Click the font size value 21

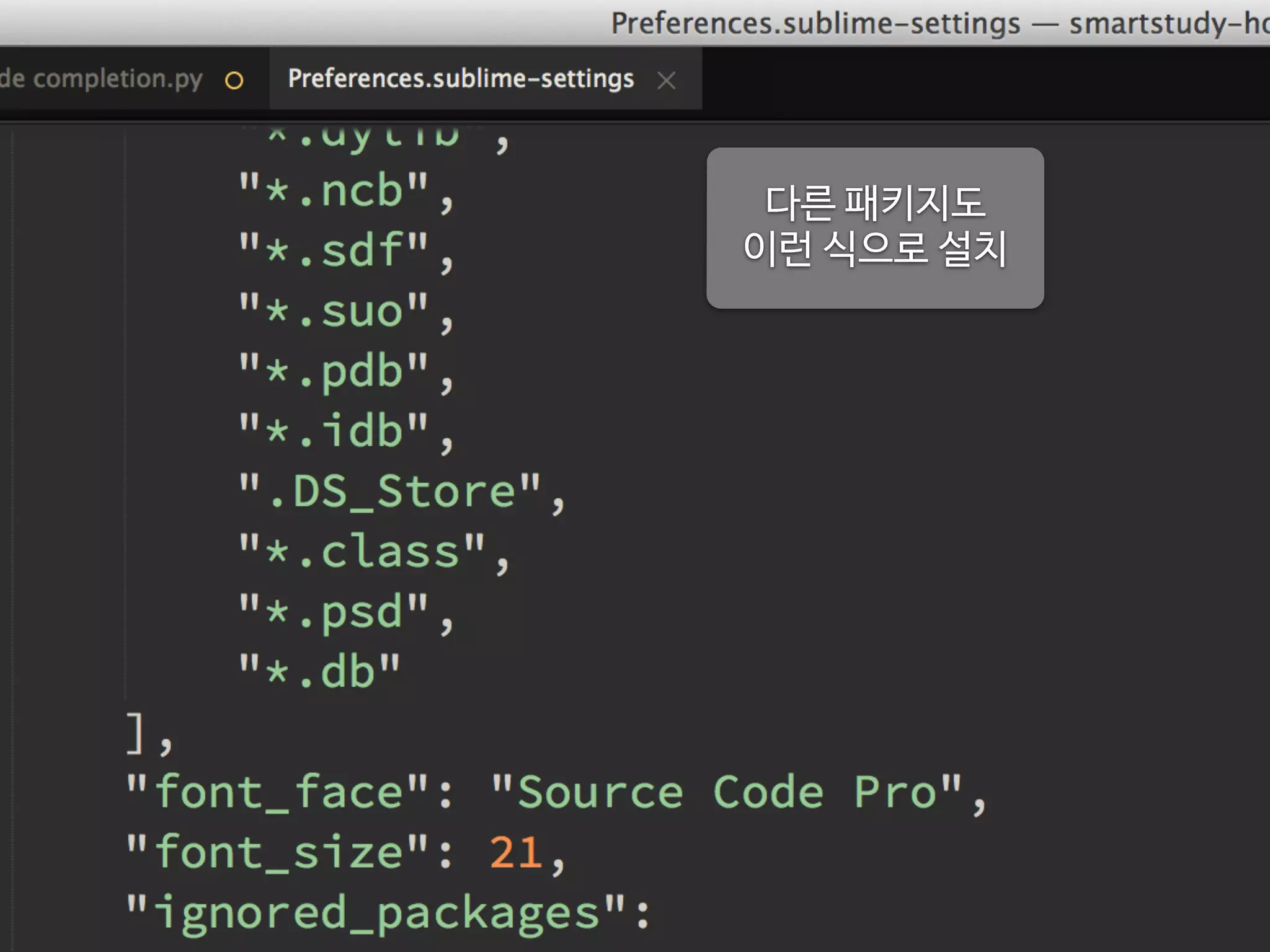coord(516,853)
